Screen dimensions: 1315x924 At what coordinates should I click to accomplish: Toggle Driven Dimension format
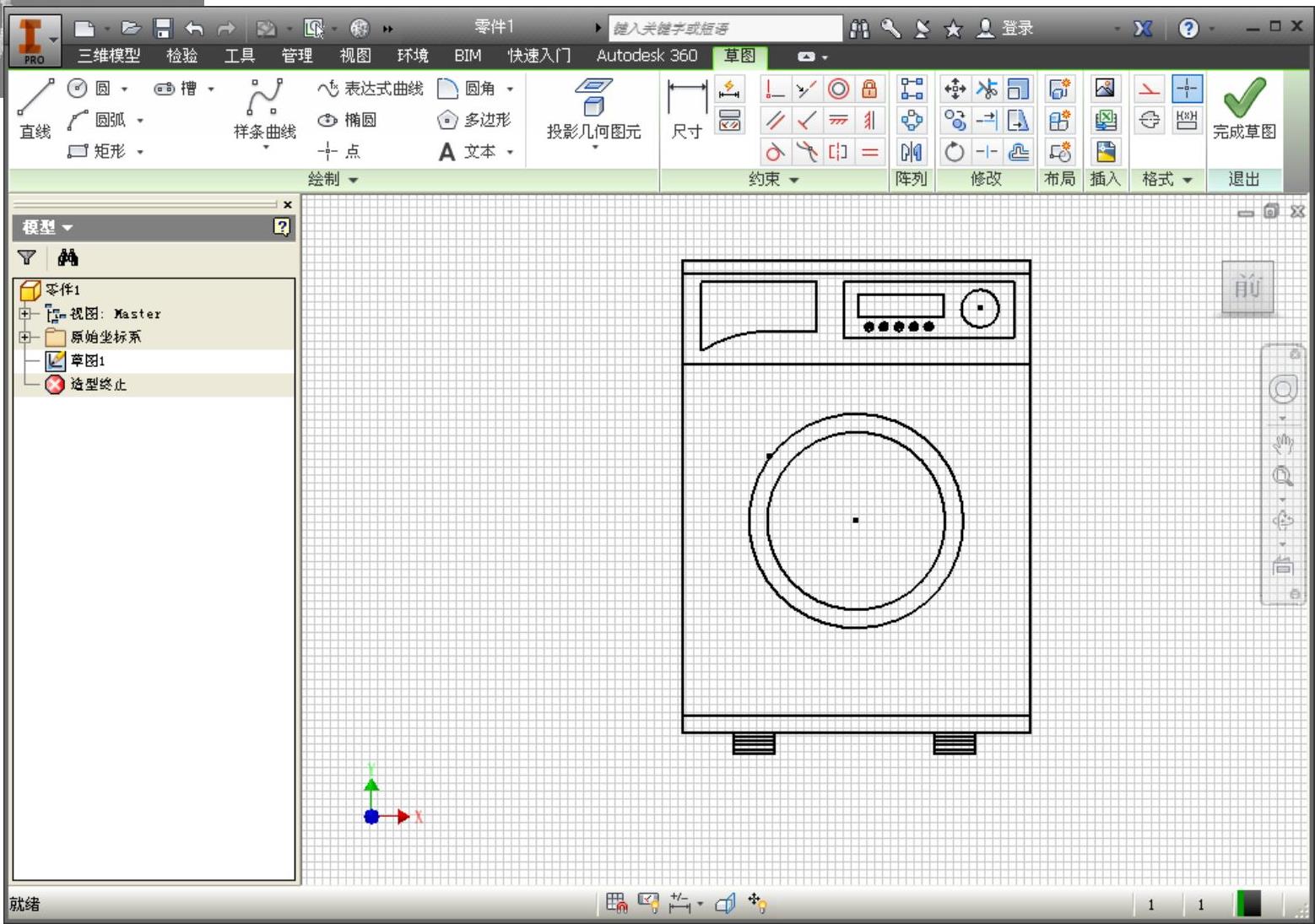[x=1187, y=121]
